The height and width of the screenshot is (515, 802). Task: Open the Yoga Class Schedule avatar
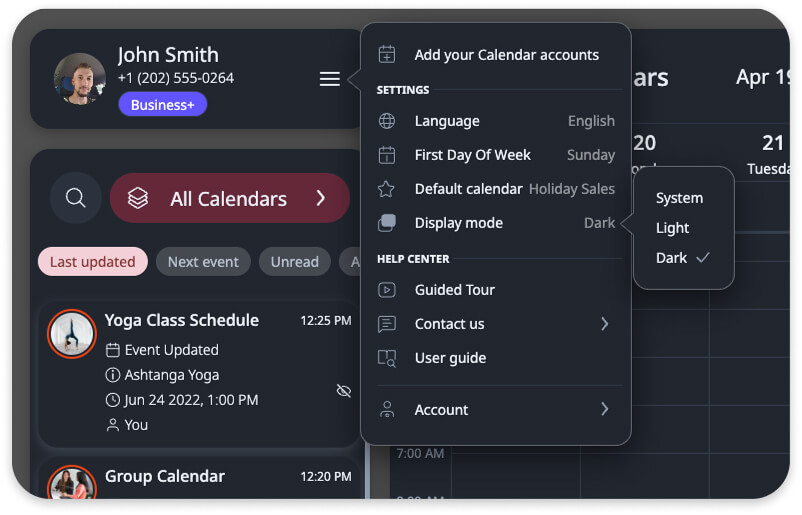72,334
